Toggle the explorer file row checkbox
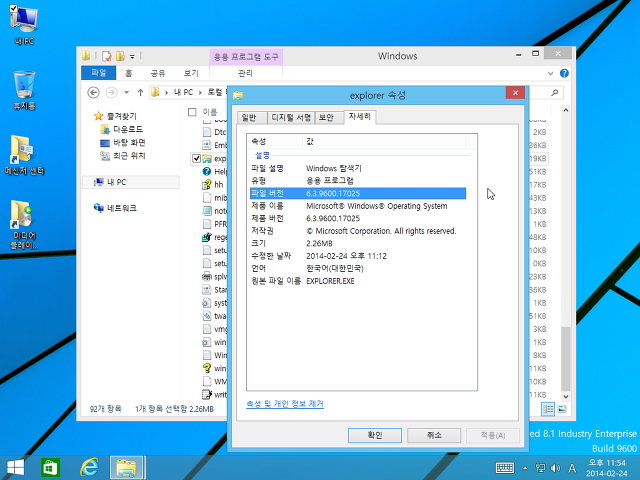The image size is (640, 480). click(196, 158)
